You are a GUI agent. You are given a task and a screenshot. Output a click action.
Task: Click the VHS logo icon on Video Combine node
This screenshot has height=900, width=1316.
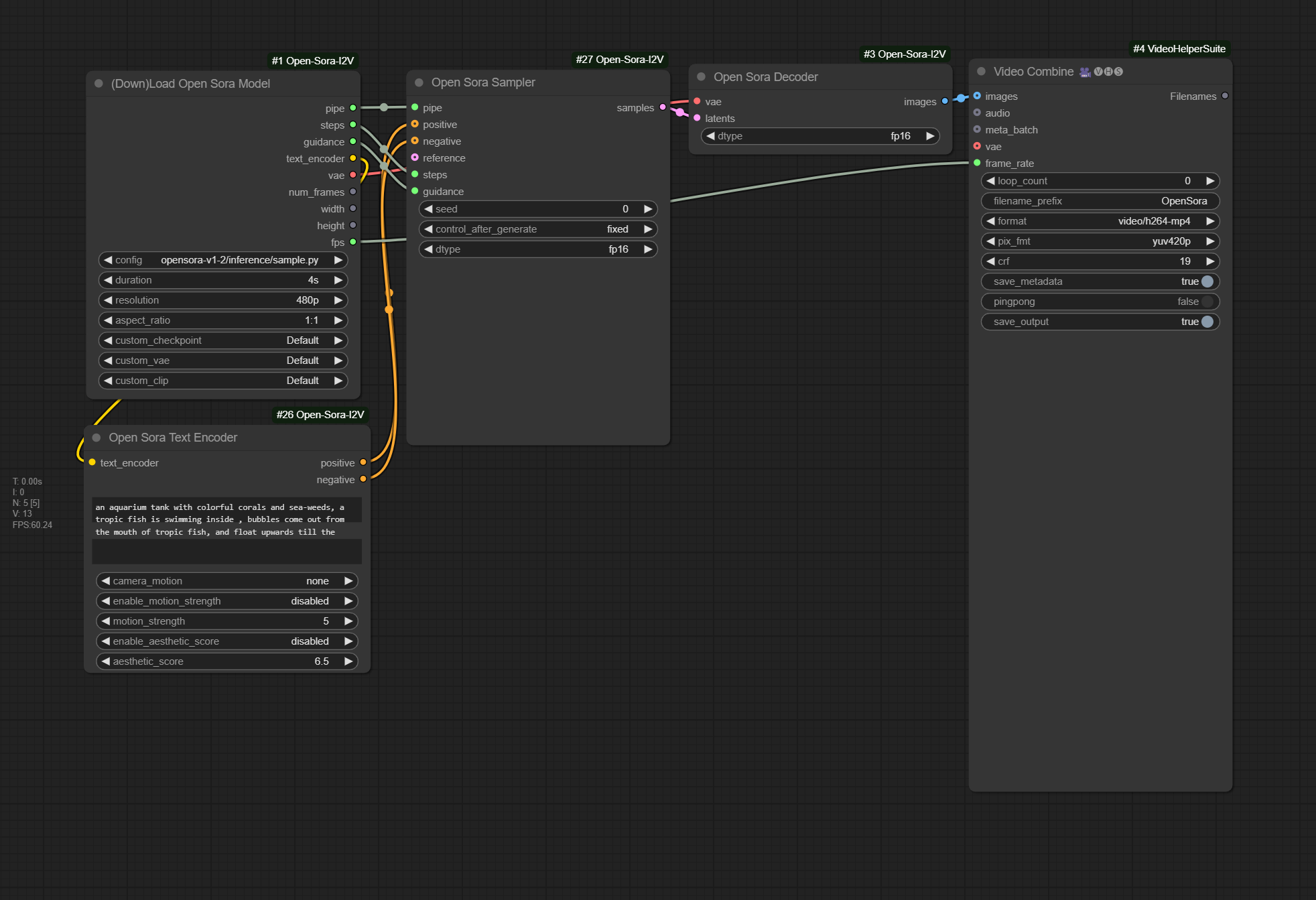tap(1108, 72)
